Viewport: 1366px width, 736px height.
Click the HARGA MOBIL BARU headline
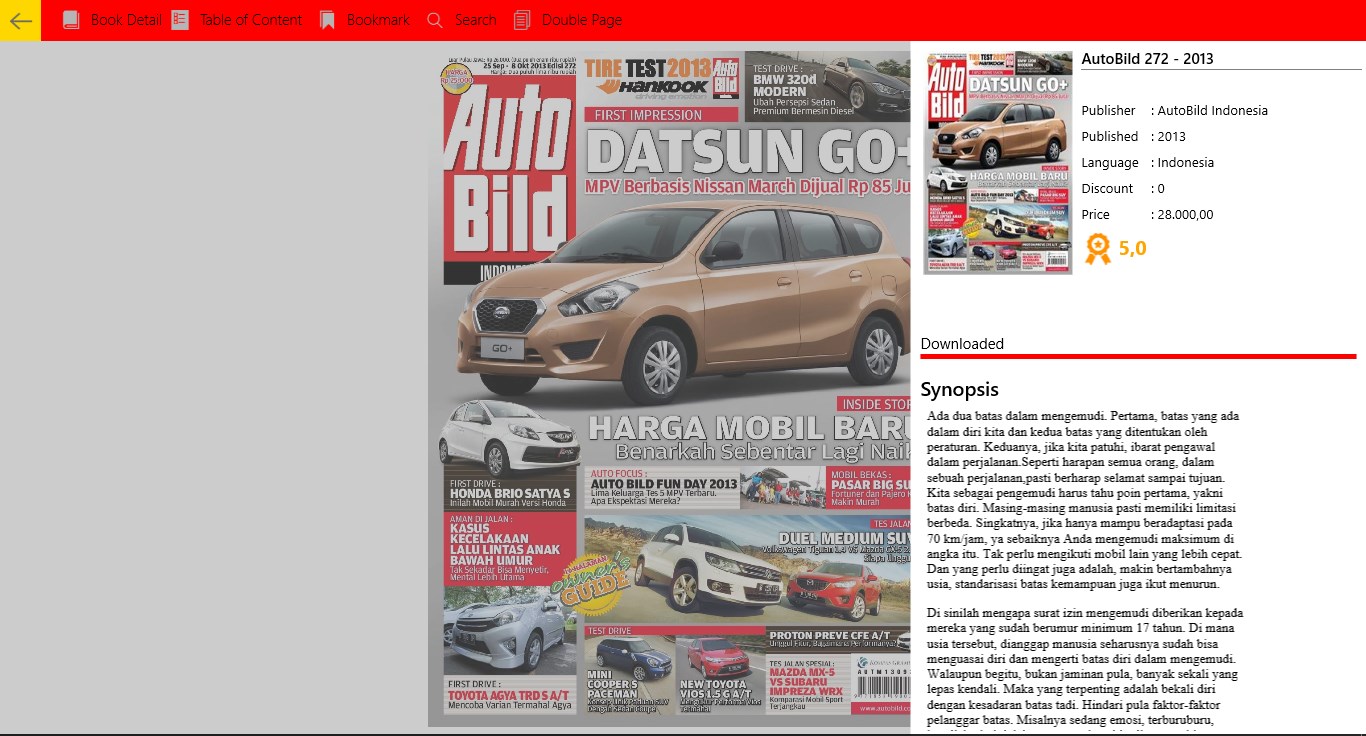click(749, 428)
